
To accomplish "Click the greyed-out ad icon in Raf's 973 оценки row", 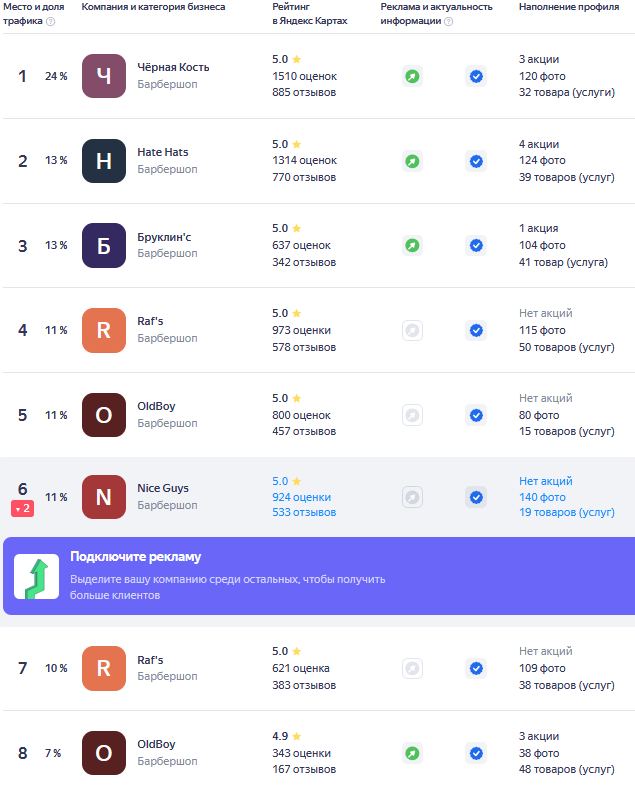I will [412, 331].
